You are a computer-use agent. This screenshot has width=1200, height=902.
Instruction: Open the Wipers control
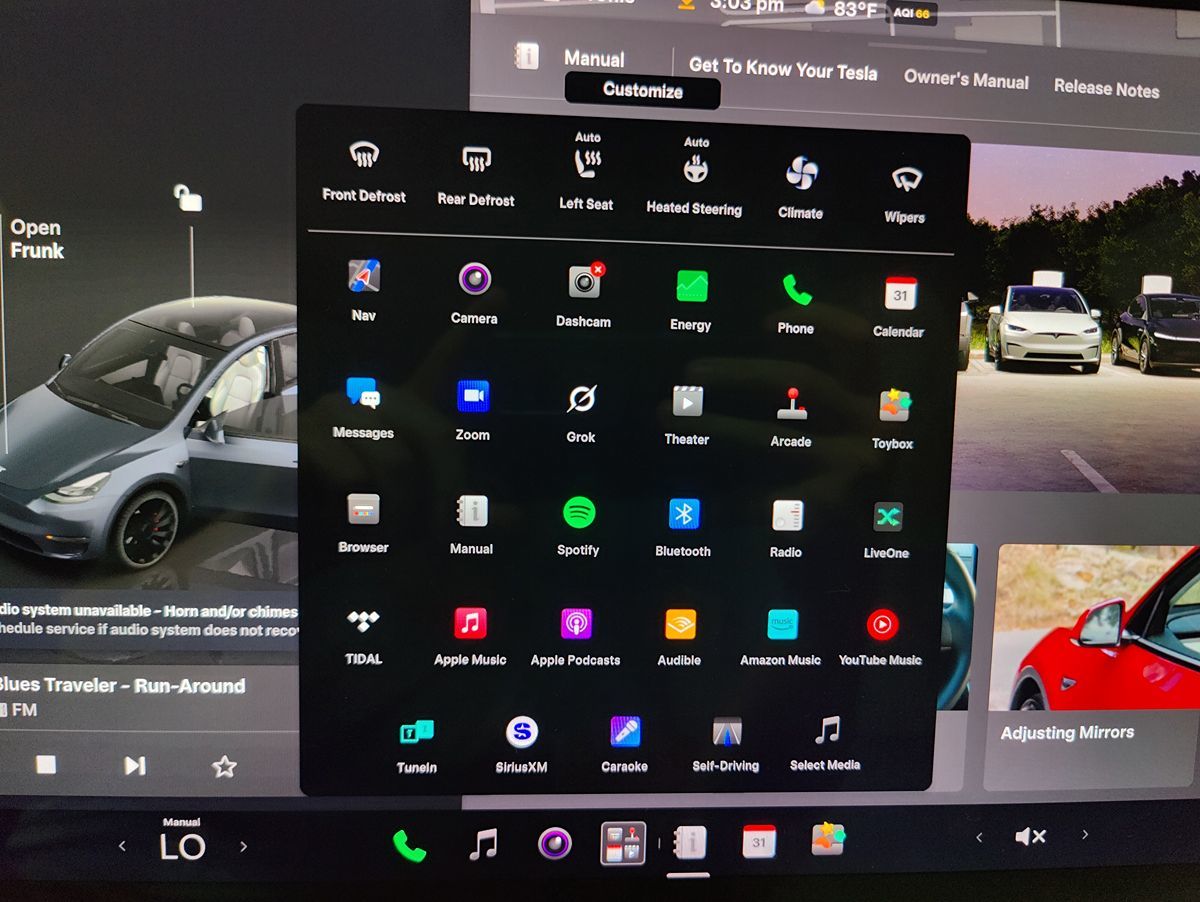click(905, 193)
